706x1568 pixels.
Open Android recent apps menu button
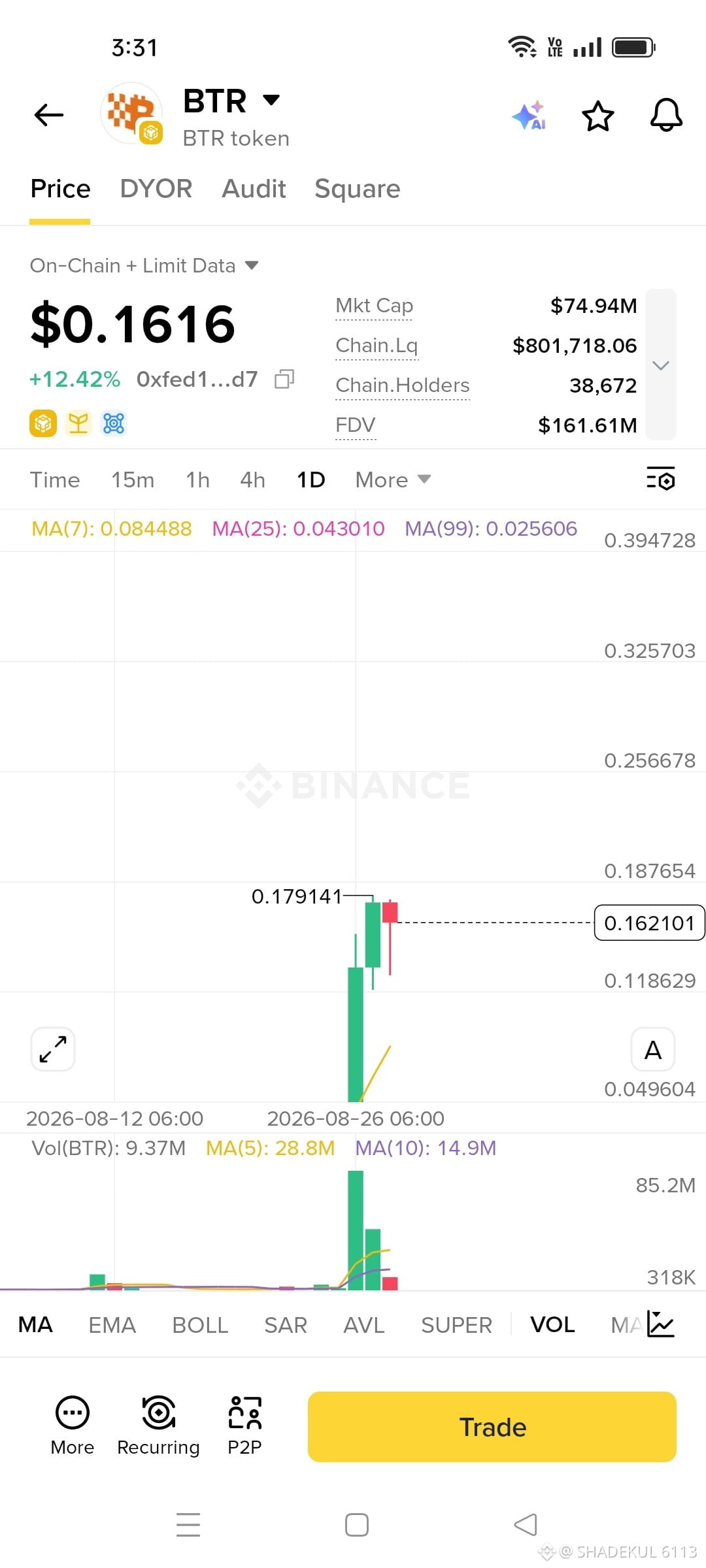[188, 1525]
